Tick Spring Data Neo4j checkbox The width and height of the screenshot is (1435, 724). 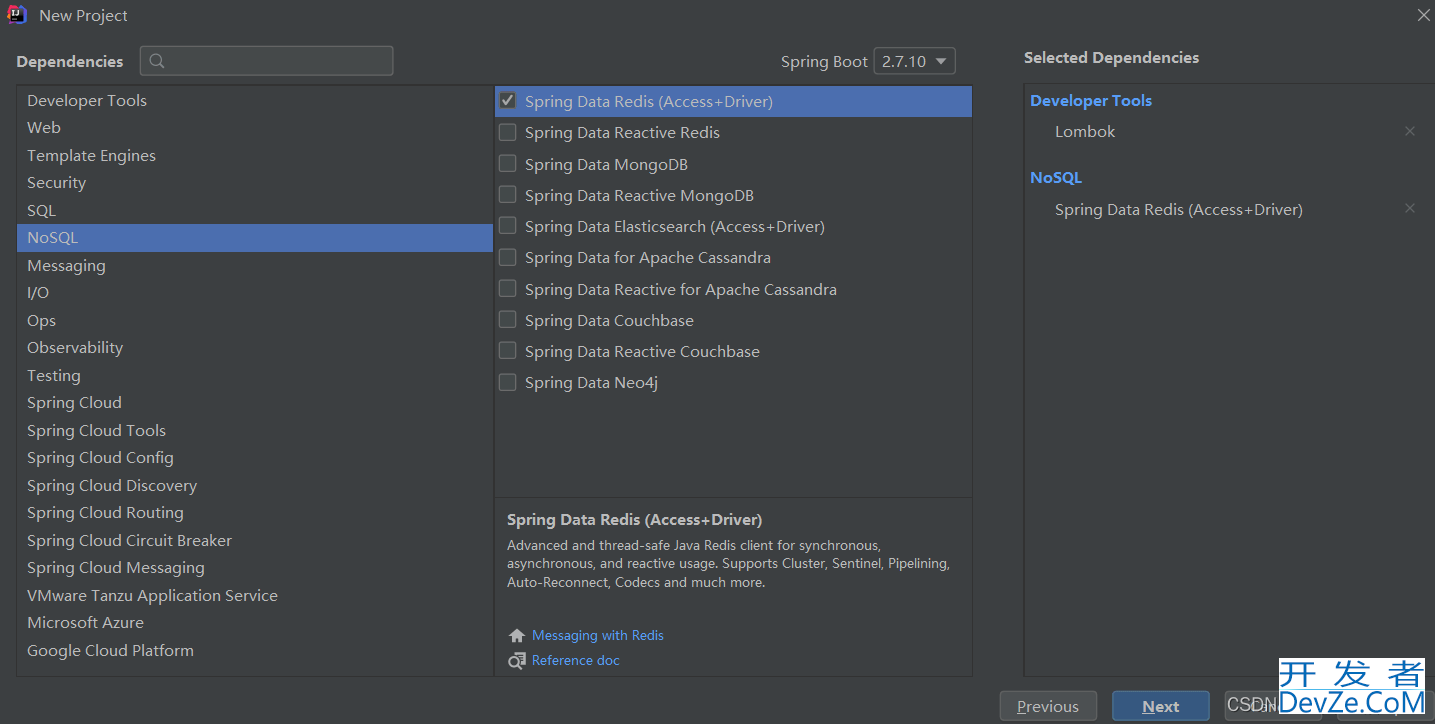(x=508, y=382)
